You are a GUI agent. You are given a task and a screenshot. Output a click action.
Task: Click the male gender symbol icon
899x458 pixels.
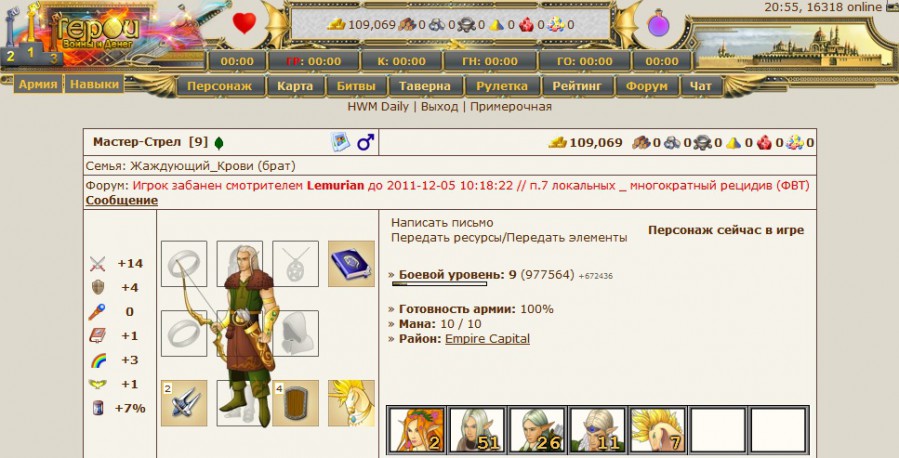point(365,142)
